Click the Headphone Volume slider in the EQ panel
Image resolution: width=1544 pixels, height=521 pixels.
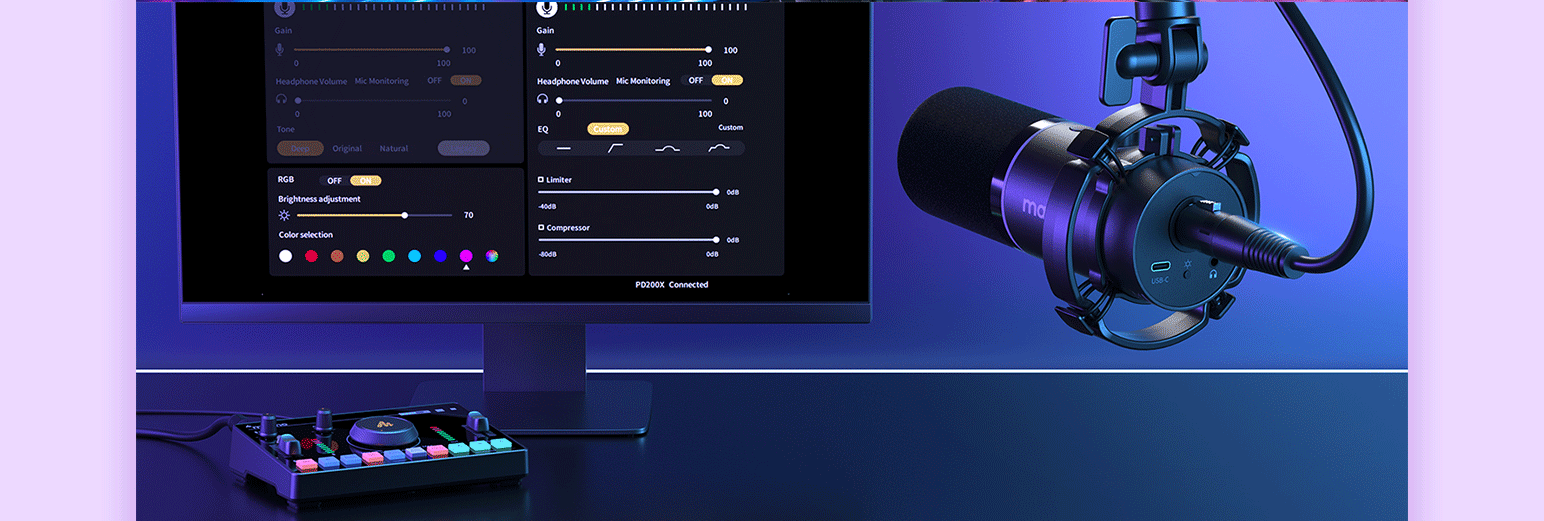(x=635, y=100)
